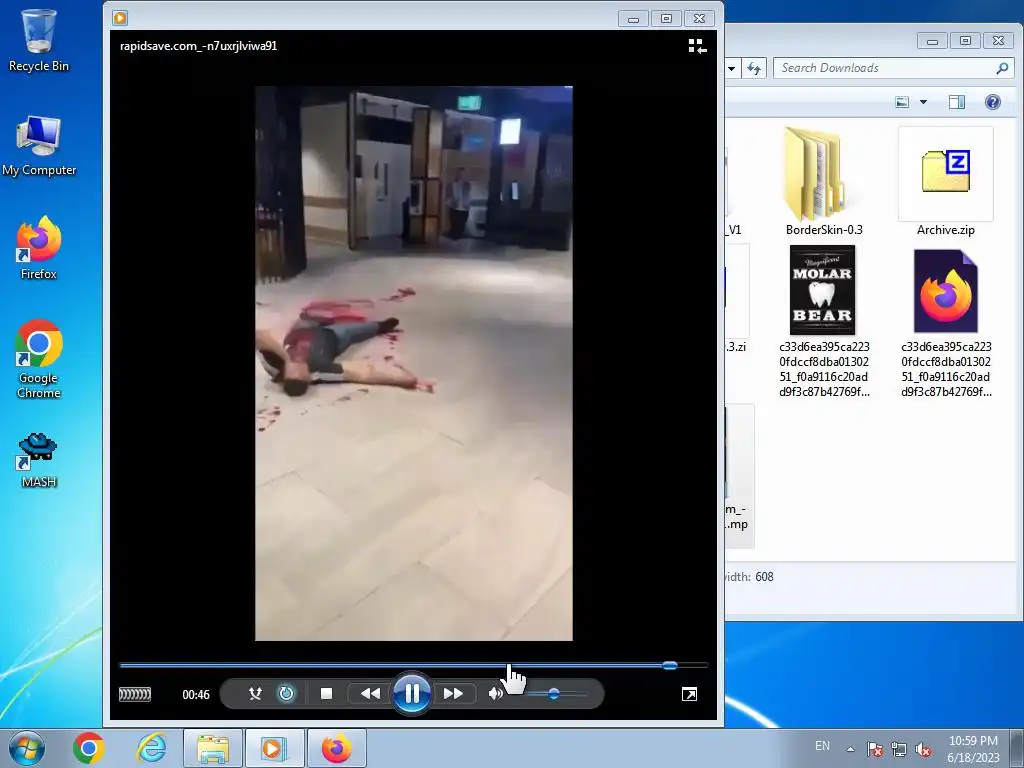1024x768 pixels.
Task: Switch to File Explorer taskbar button
Action: [213, 748]
